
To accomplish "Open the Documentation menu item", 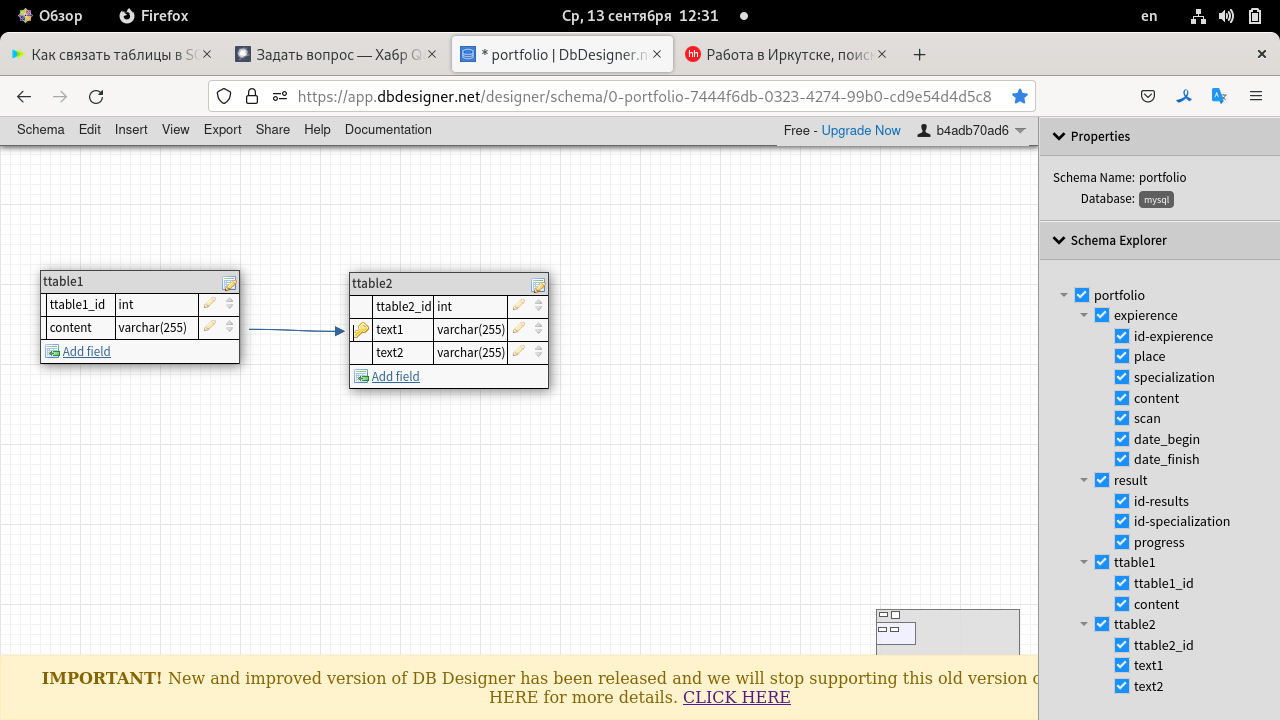I will (x=388, y=130).
